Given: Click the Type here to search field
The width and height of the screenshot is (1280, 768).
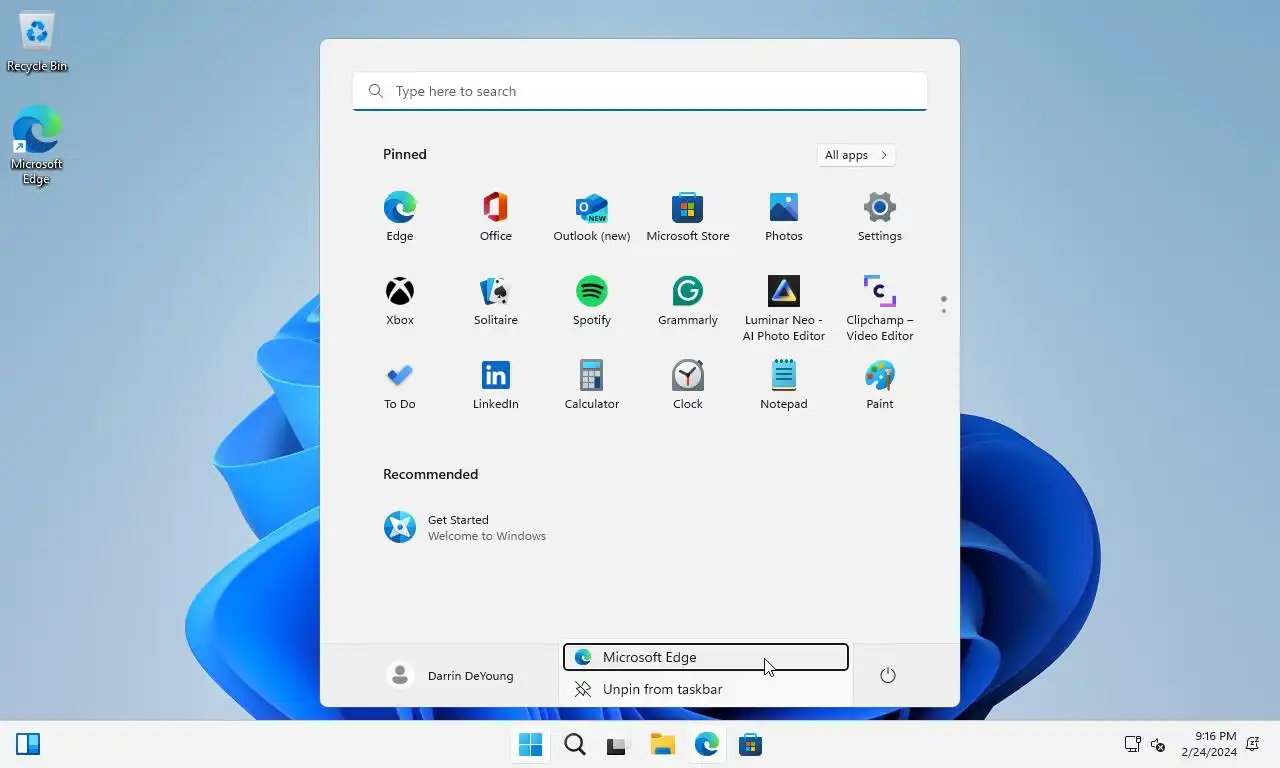Looking at the screenshot, I should [x=640, y=91].
